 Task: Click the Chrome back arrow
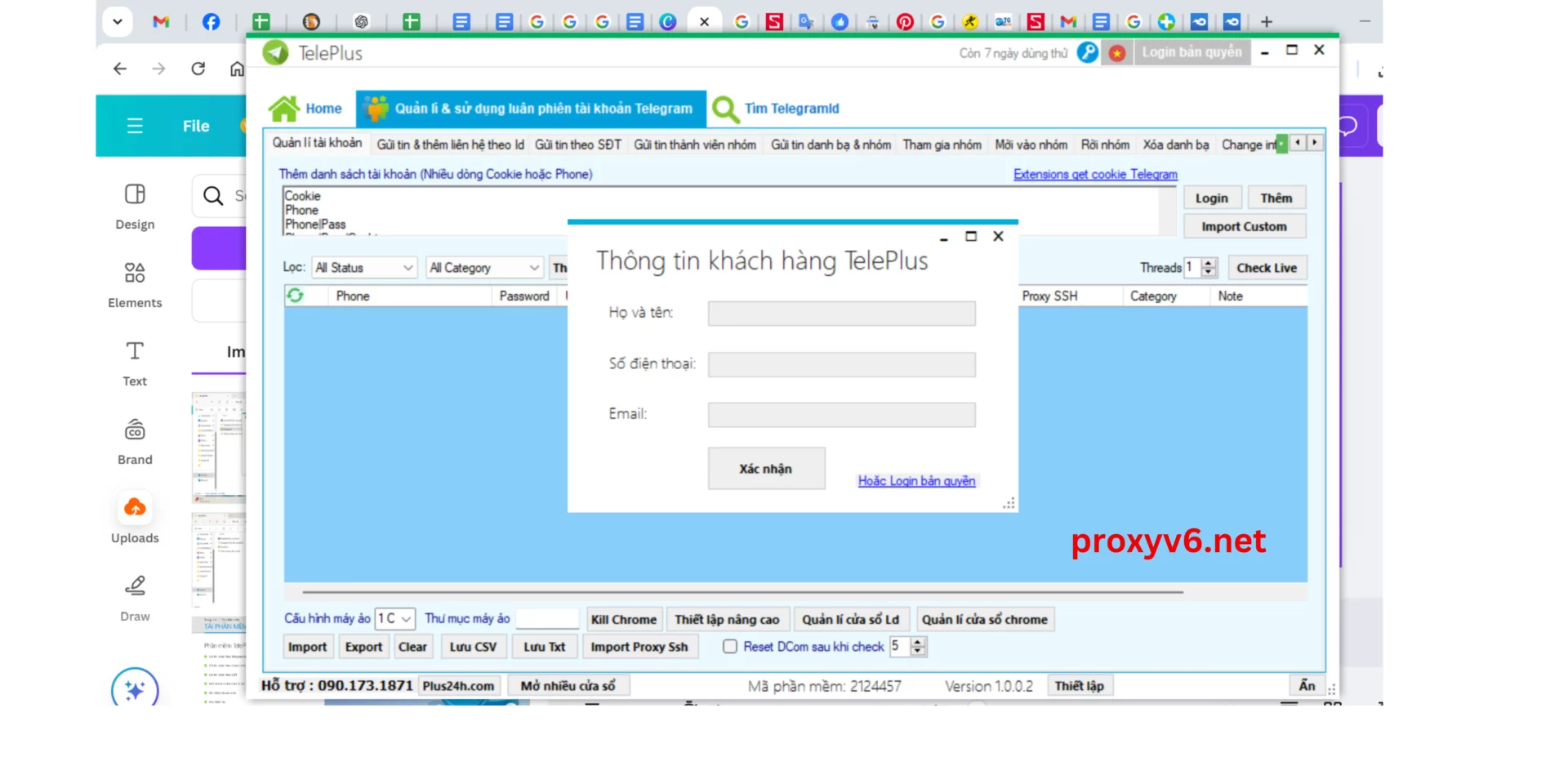pyautogui.click(x=120, y=69)
